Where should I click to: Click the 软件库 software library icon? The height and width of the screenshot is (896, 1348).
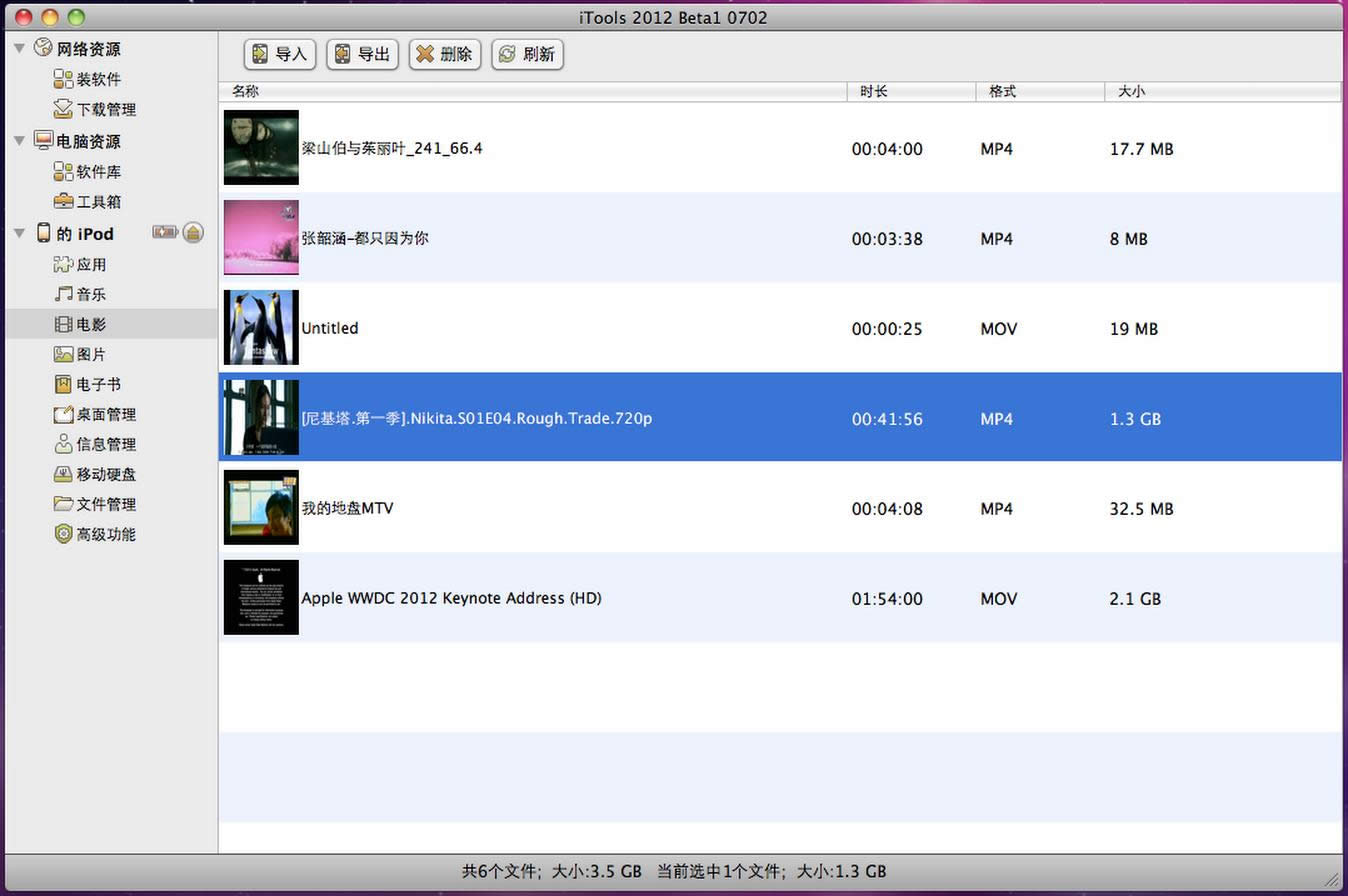63,171
